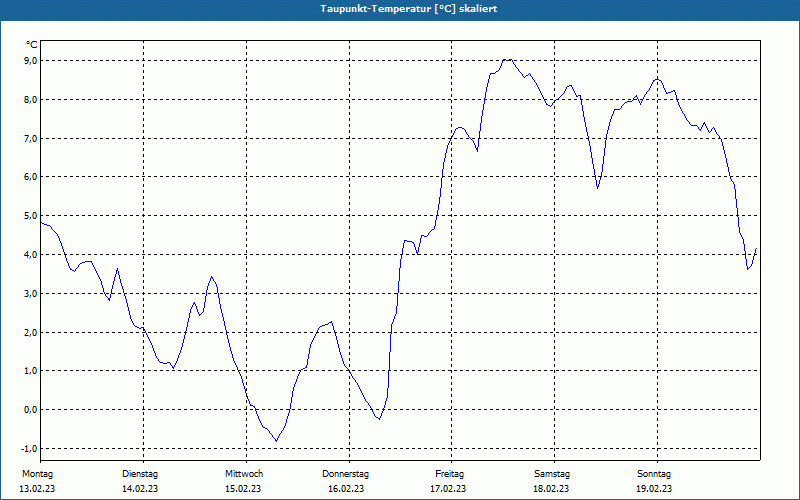Click the '13.02.23' date label
800x500 pixels.
[37, 489]
